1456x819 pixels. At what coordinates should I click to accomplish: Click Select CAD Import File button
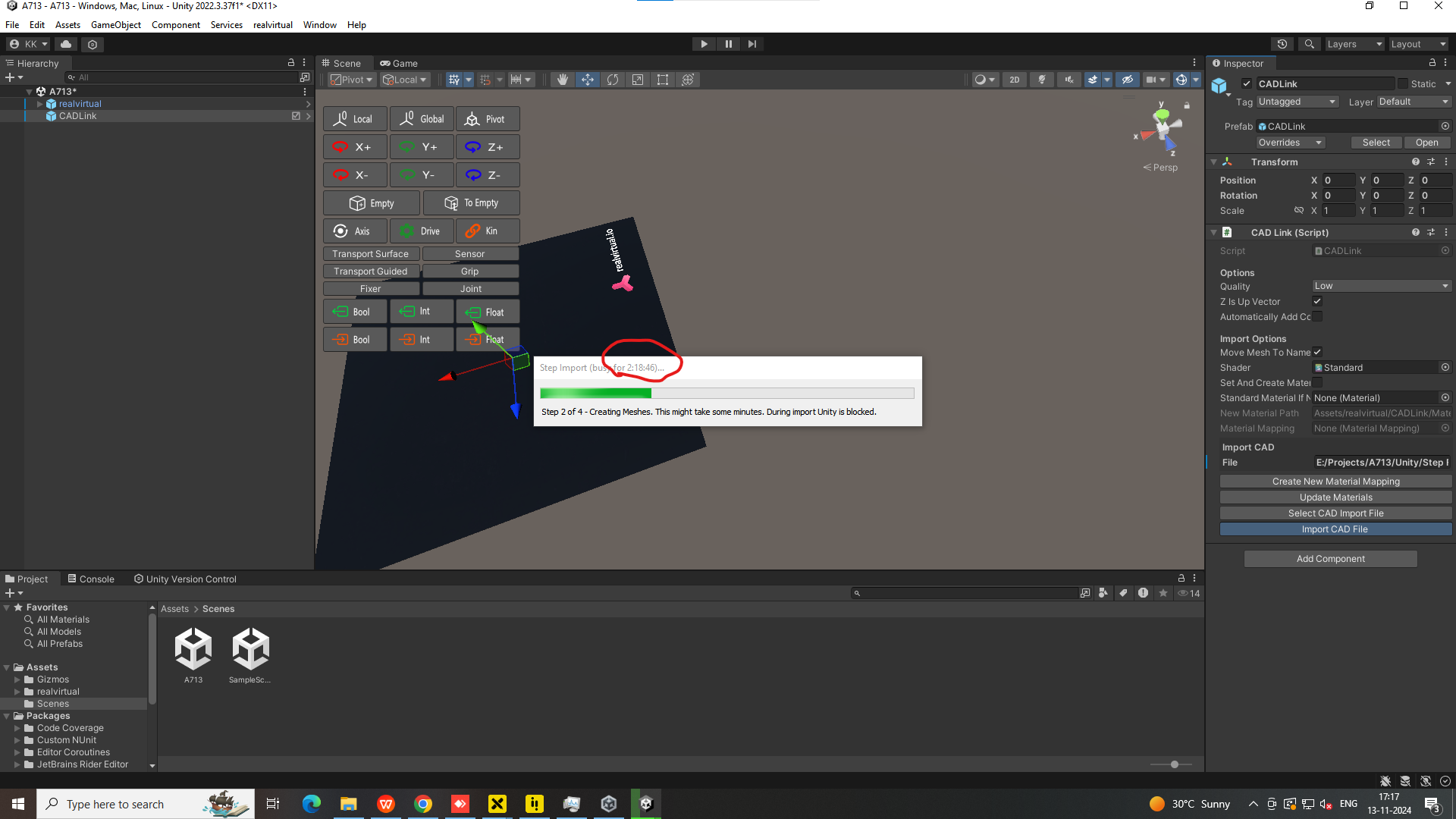[1335, 513]
